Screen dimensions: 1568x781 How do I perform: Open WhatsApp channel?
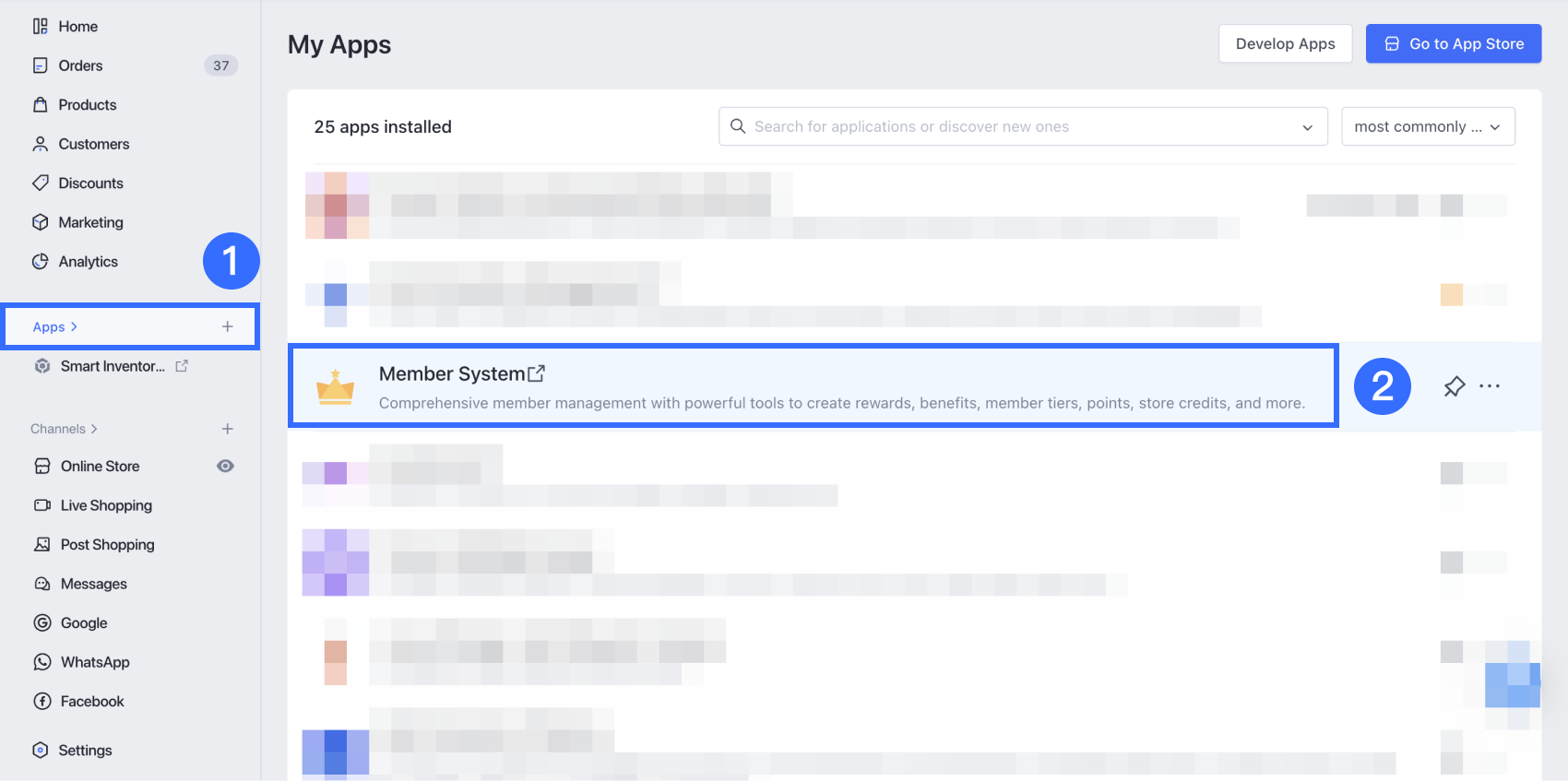click(95, 662)
